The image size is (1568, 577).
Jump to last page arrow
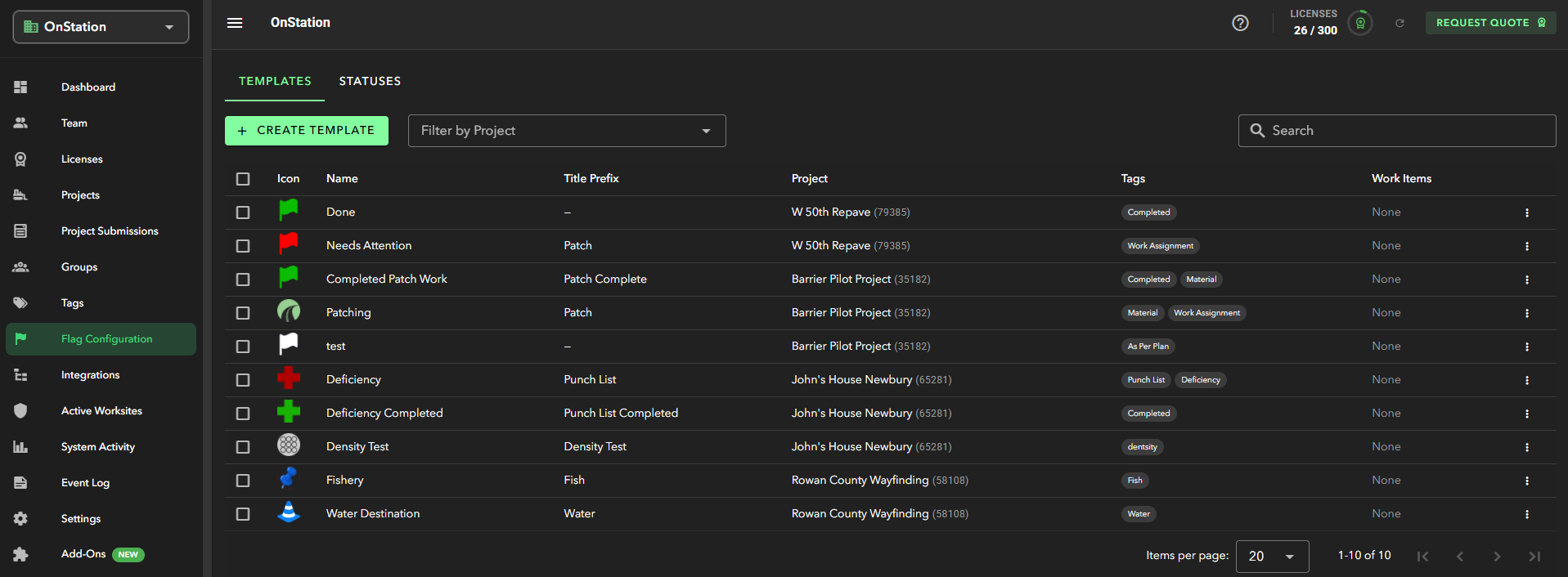click(x=1534, y=556)
